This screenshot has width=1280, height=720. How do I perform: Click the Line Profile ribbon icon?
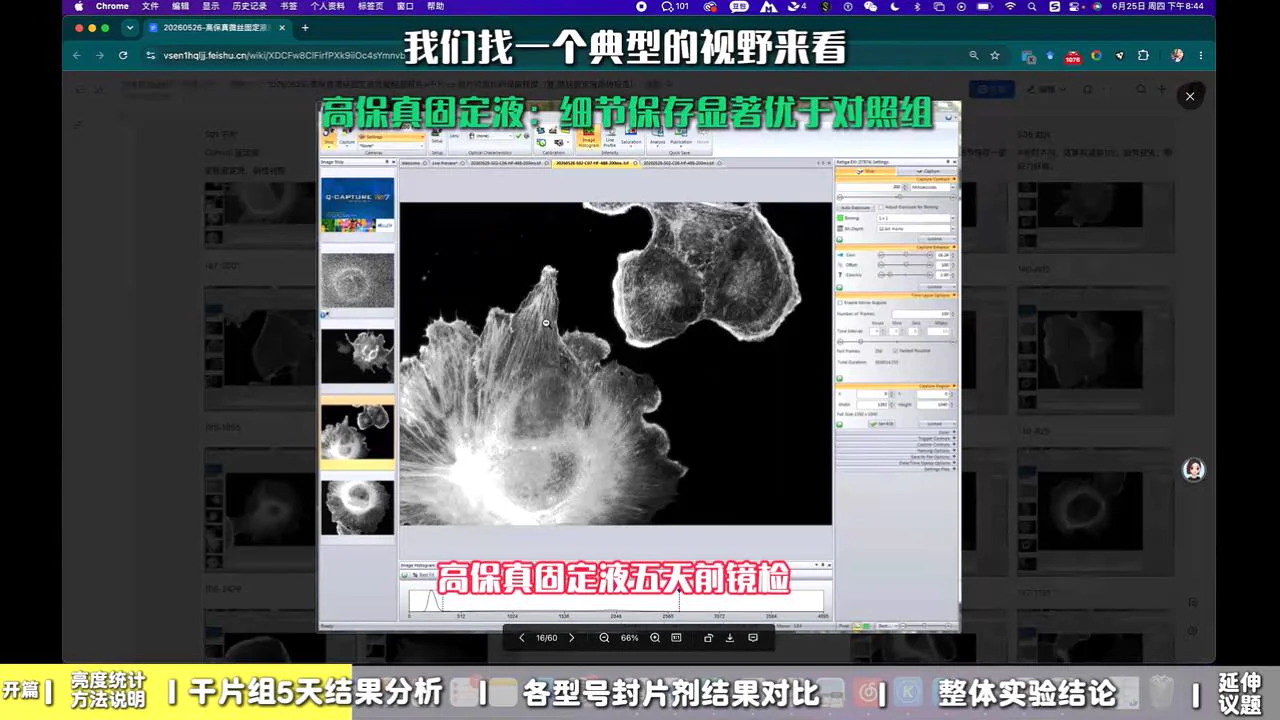coord(610,138)
